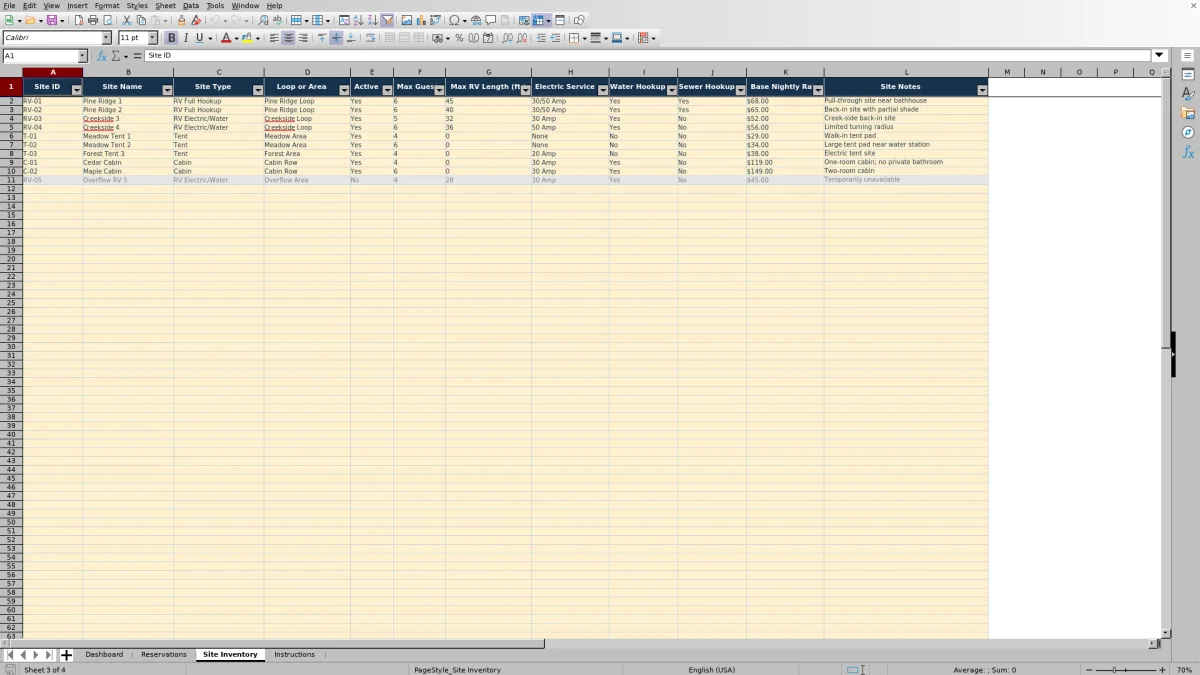Click the scroll to last sheet button
Screen dimensions: 1200x675
[x=49, y=655]
